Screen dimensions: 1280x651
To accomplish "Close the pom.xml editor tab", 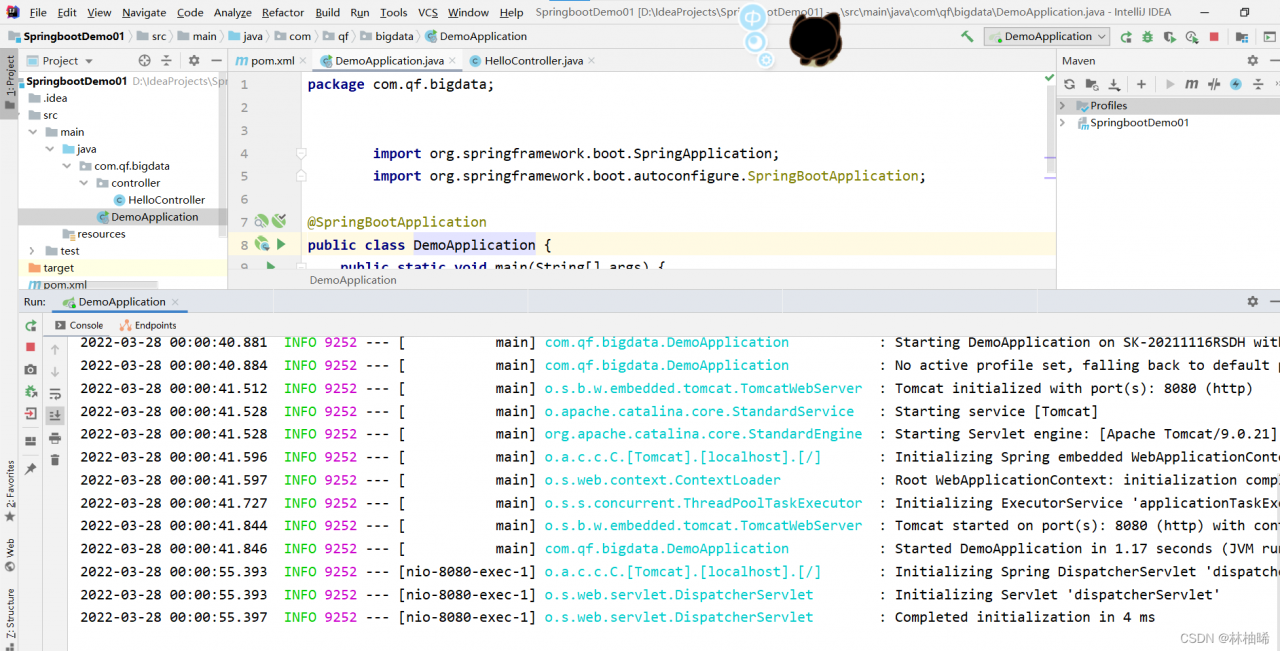I will [x=304, y=61].
